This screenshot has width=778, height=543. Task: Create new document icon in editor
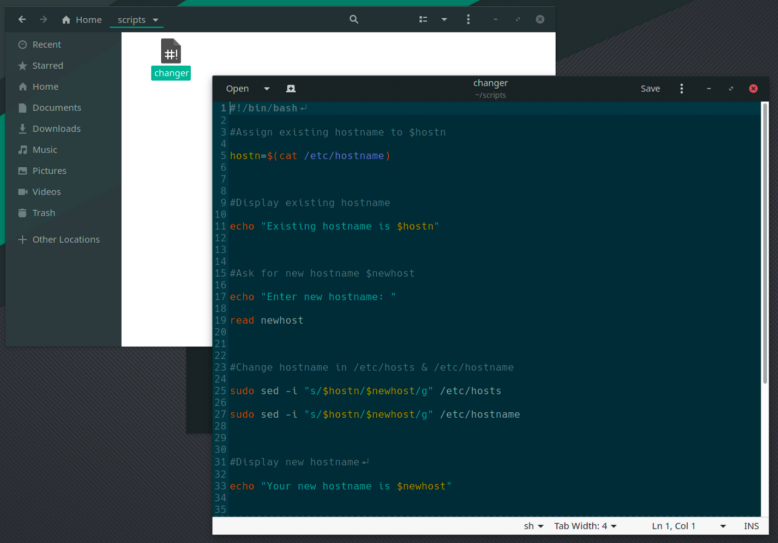click(291, 88)
